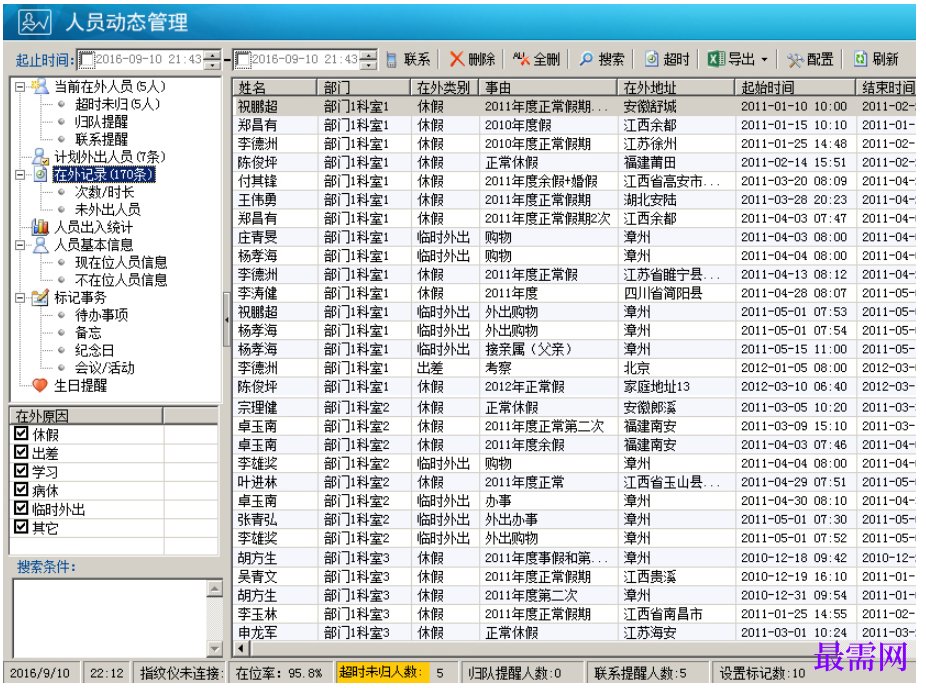Viewport: 926px width, 688px height.
Task: Select the row with 考察 北京
Action: coord(574,368)
